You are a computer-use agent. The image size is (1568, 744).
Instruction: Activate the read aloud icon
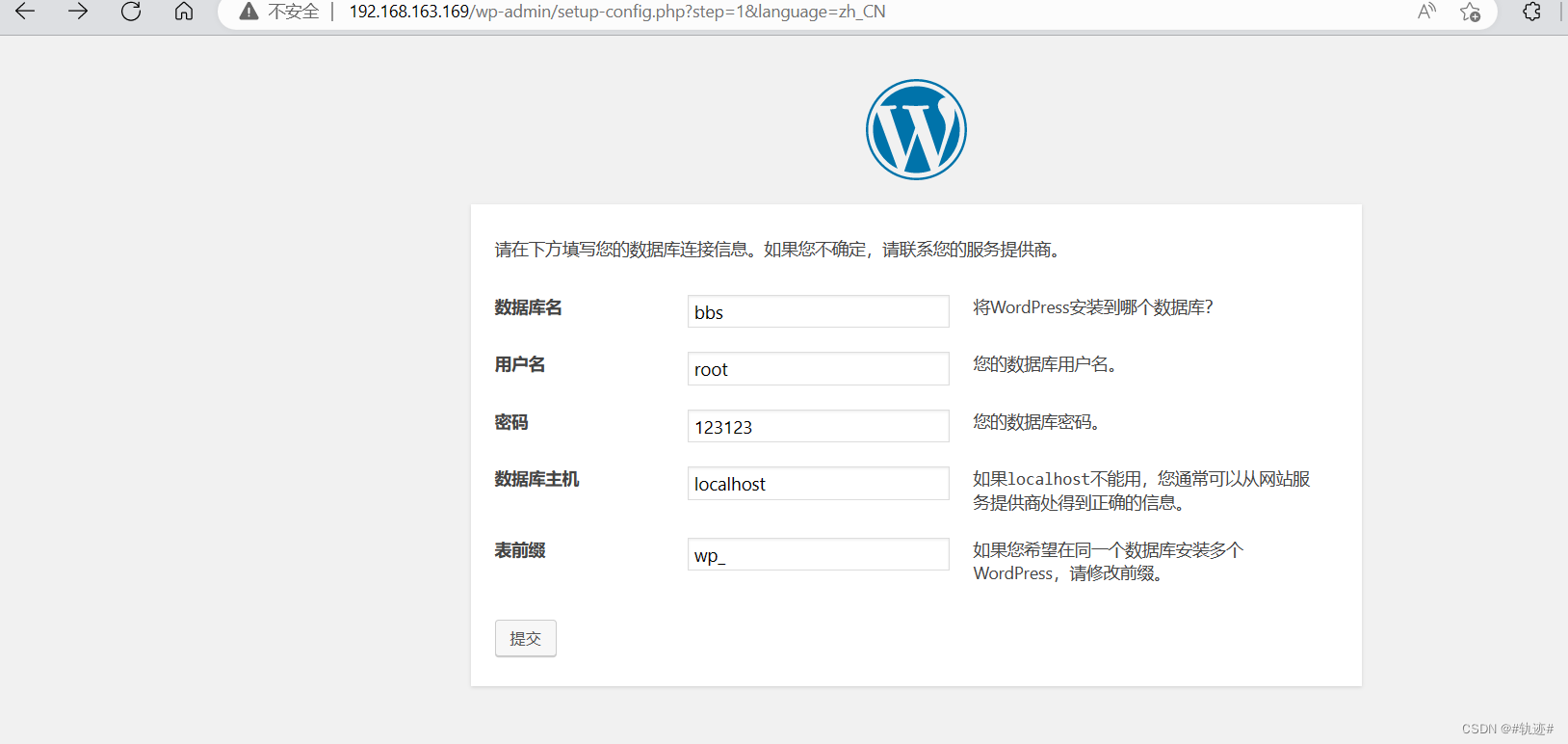[x=1426, y=12]
